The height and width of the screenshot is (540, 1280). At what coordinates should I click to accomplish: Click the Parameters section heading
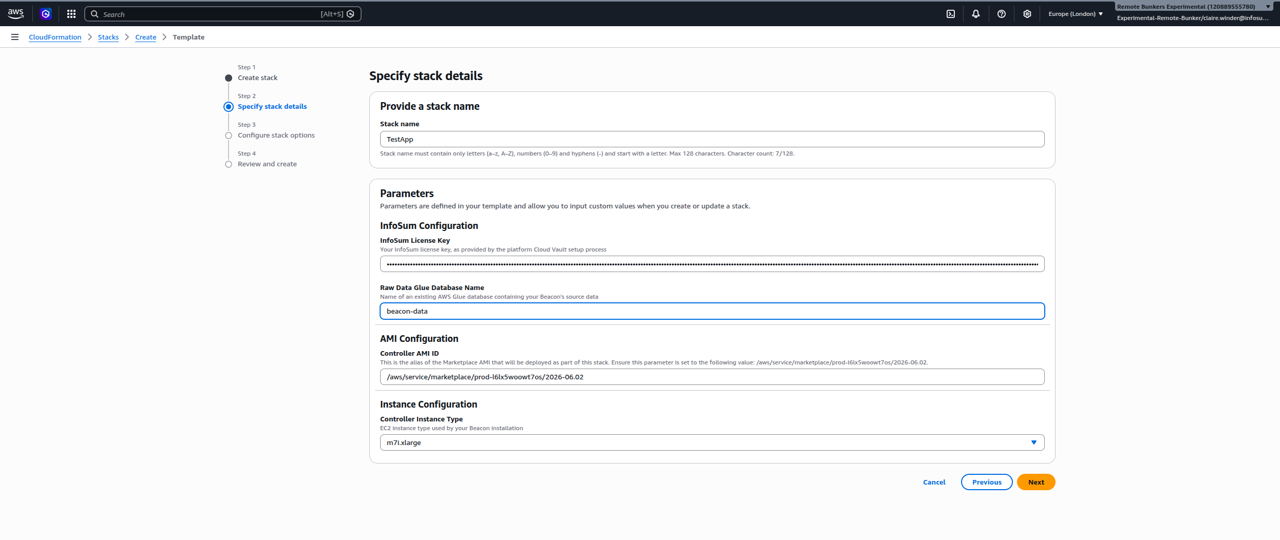coord(407,193)
